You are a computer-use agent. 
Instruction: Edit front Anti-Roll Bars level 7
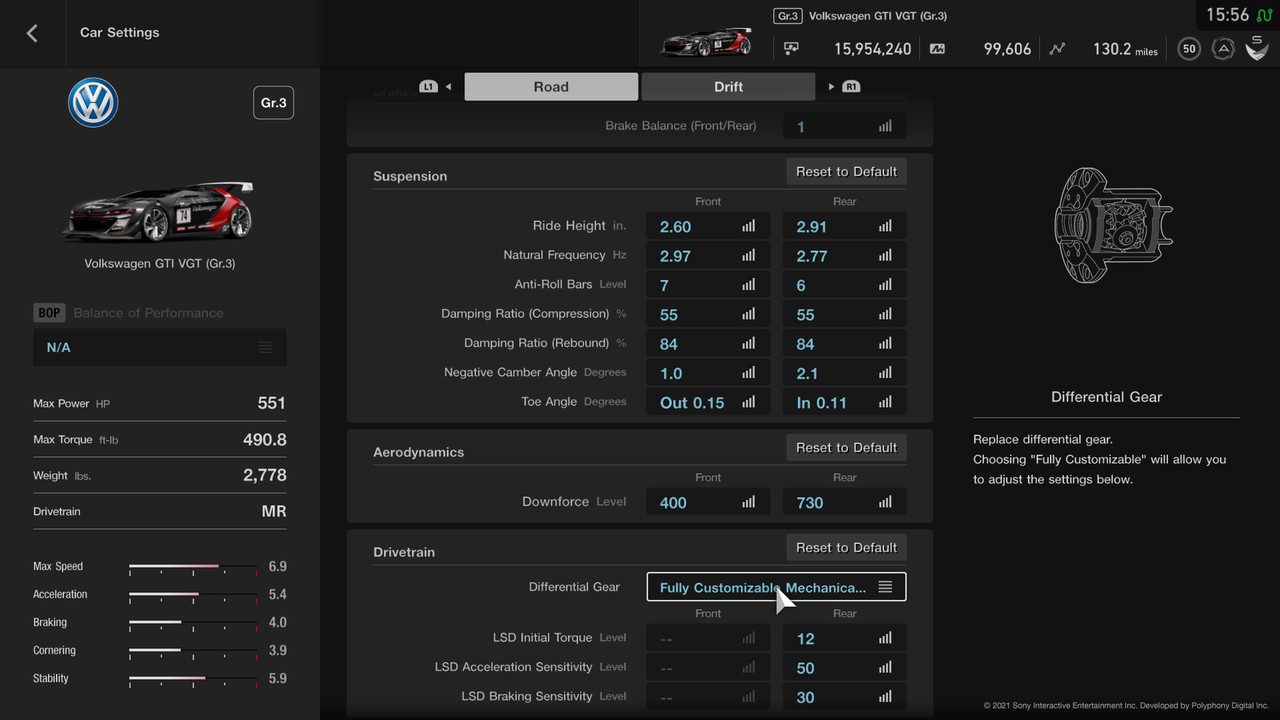click(708, 285)
